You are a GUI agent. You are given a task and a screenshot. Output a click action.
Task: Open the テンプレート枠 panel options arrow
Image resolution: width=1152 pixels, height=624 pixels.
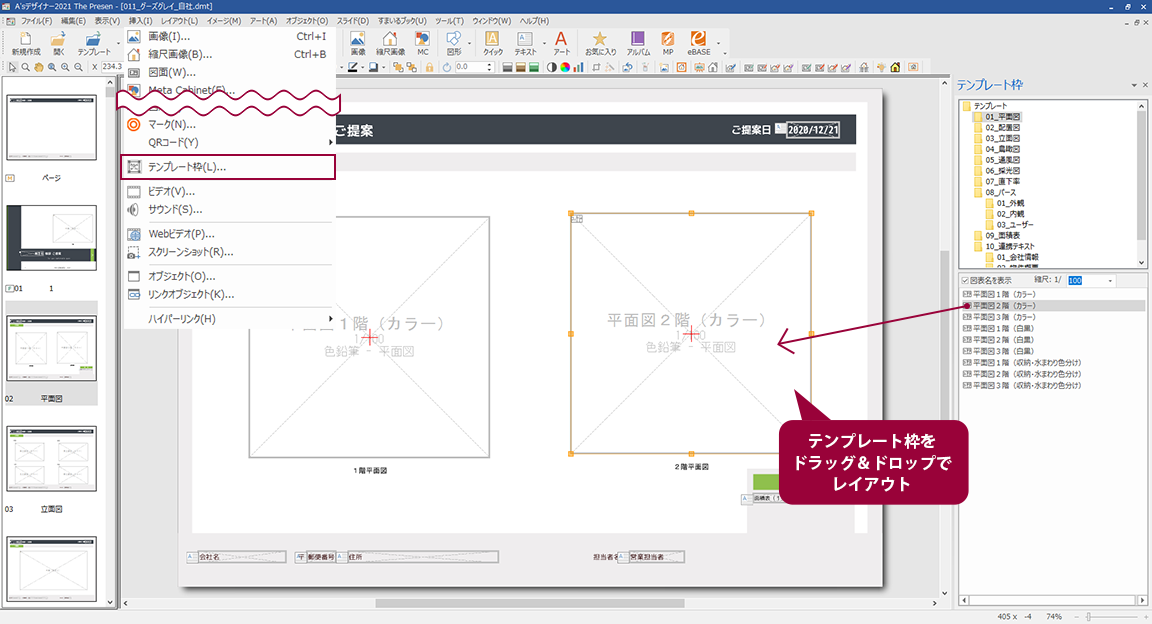[1134, 85]
